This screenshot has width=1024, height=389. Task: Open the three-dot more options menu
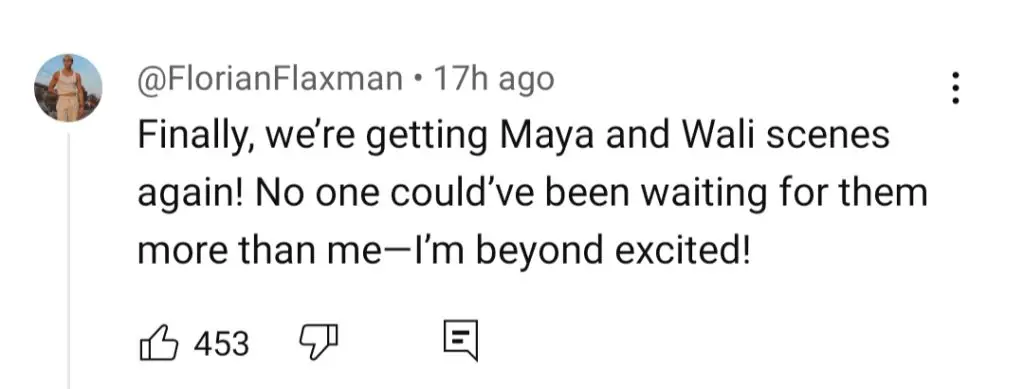(955, 88)
